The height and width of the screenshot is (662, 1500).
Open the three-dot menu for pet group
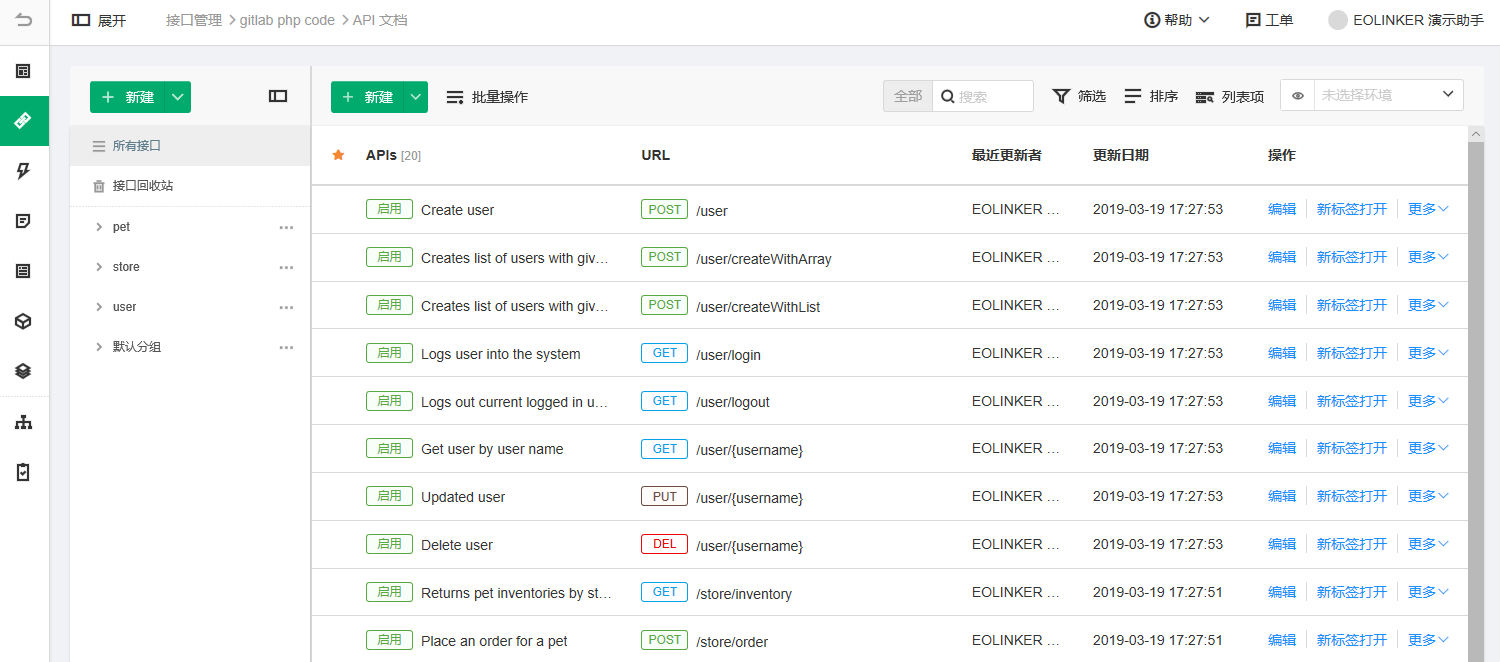pos(286,227)
